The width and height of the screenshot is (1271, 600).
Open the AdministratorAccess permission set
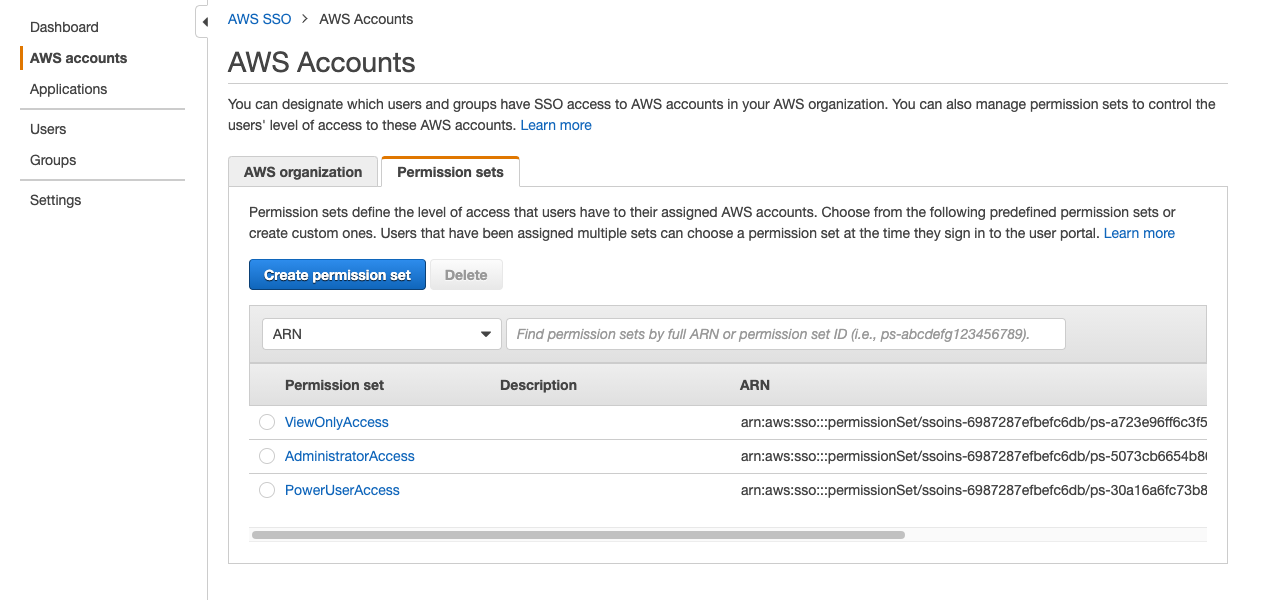pos(349,456)
